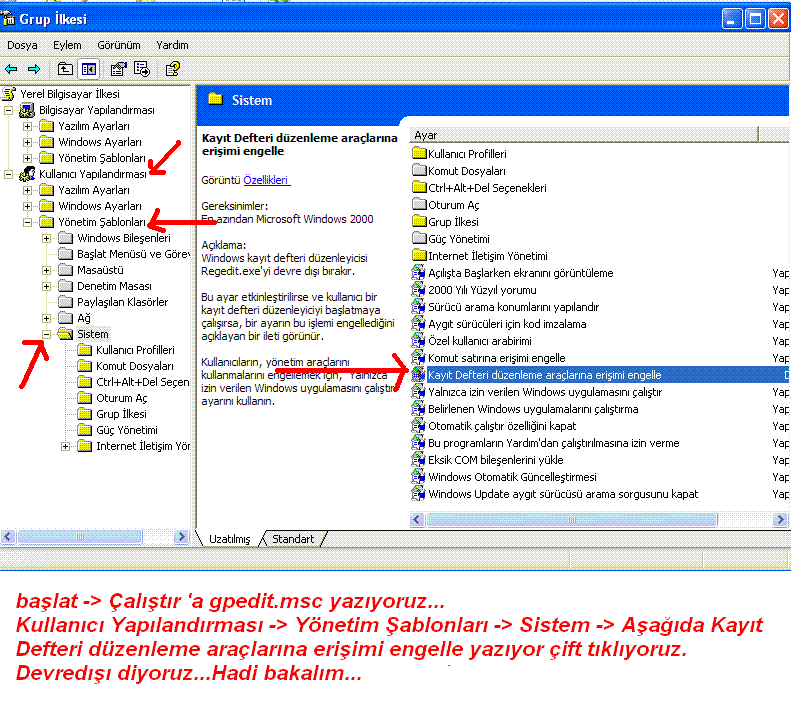Expand the Denetim Masası tree node

tap(46, 286)
